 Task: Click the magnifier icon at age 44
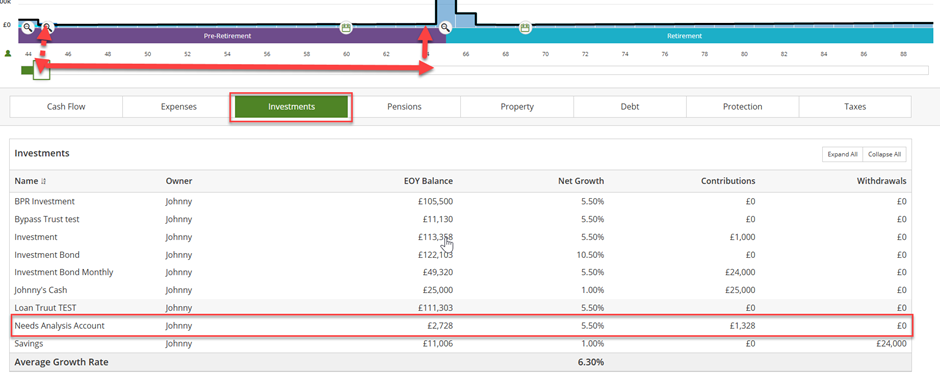point(28,28)
